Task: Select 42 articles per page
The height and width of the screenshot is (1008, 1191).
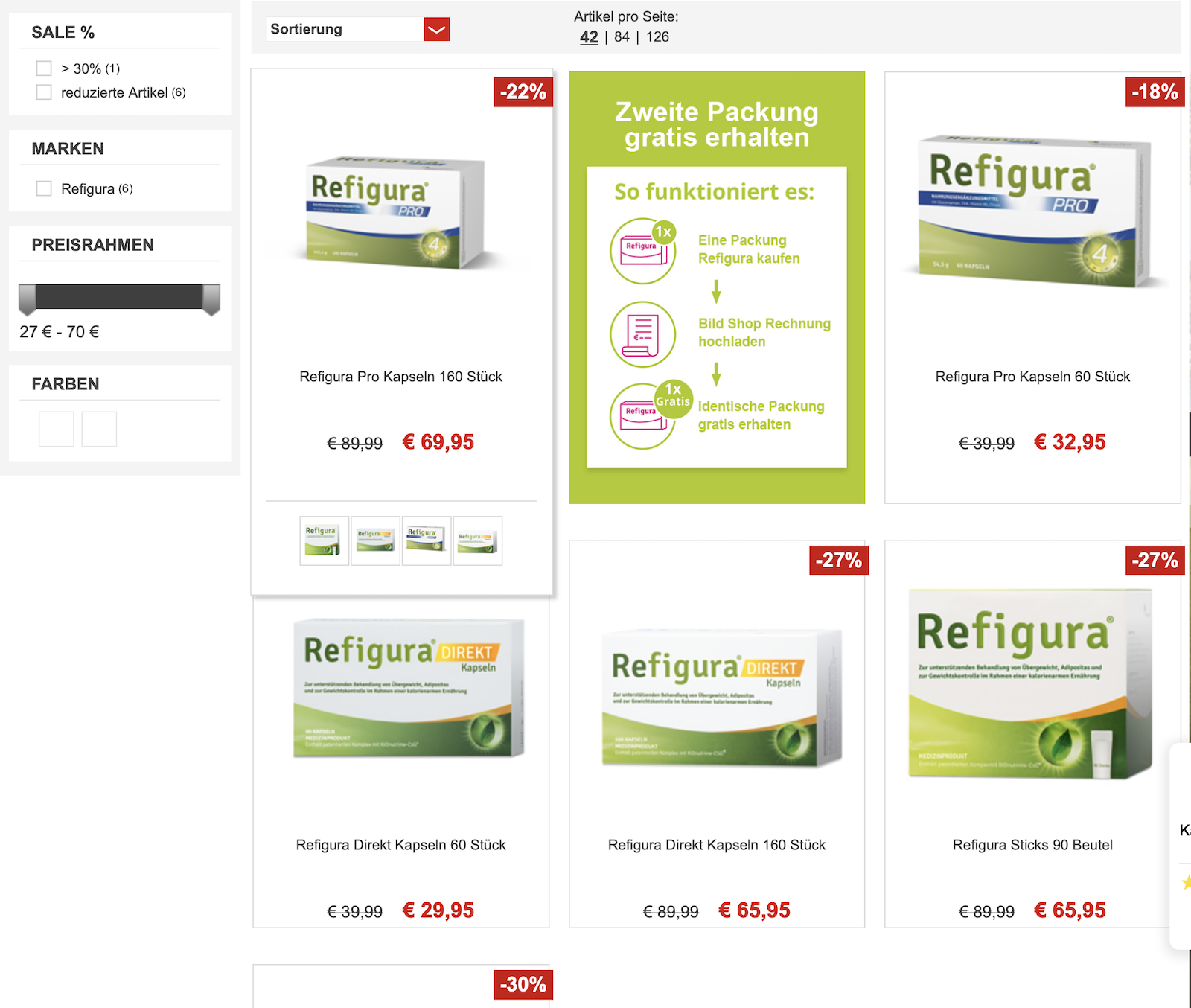Action: (589, 36)
